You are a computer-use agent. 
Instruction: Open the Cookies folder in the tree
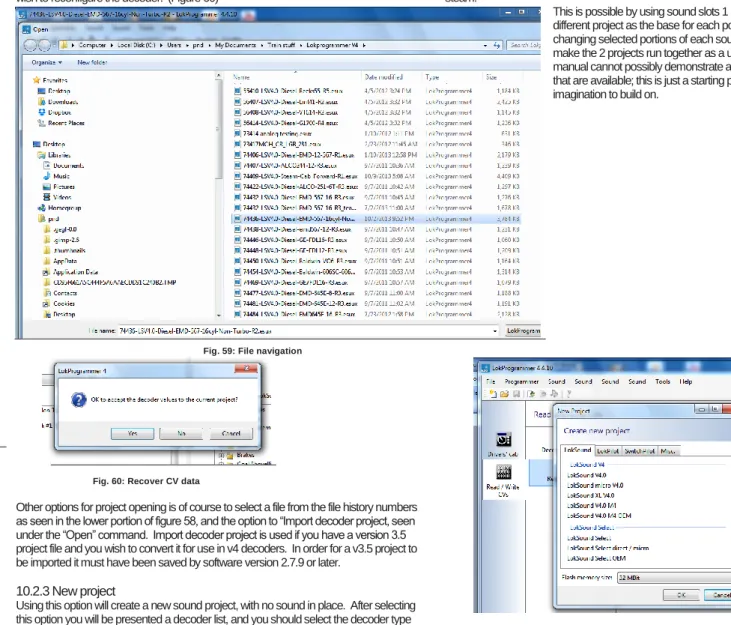pos(60,304)
